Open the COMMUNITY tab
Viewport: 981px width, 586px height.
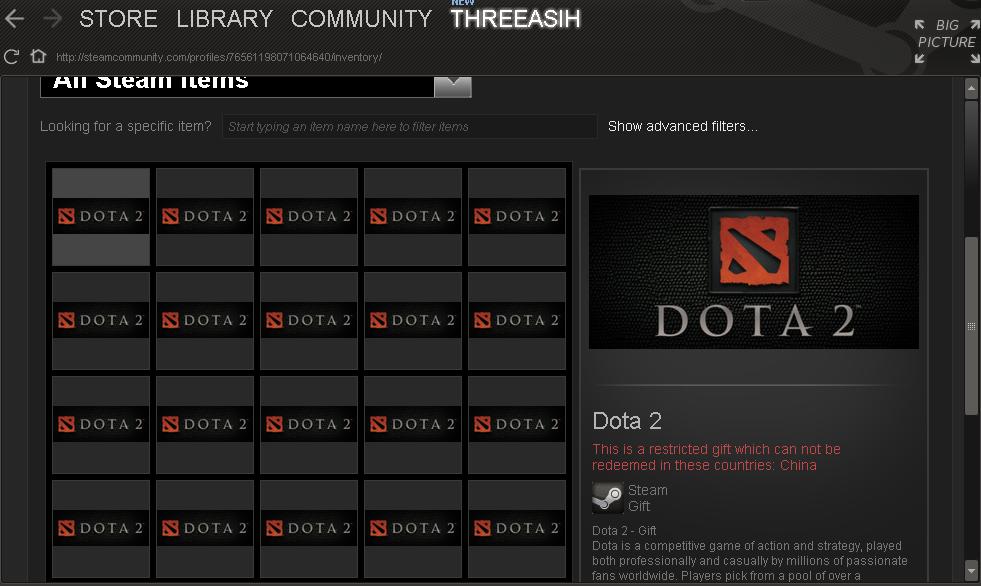(362, 19)
